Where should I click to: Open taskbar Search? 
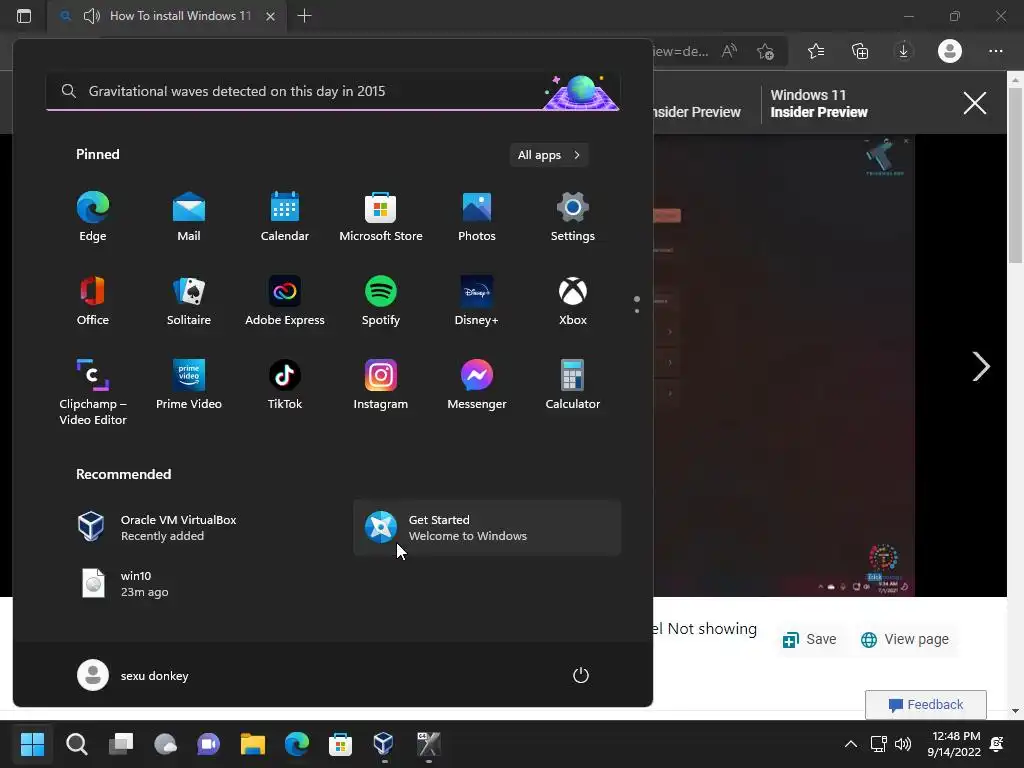coord(76,744)
